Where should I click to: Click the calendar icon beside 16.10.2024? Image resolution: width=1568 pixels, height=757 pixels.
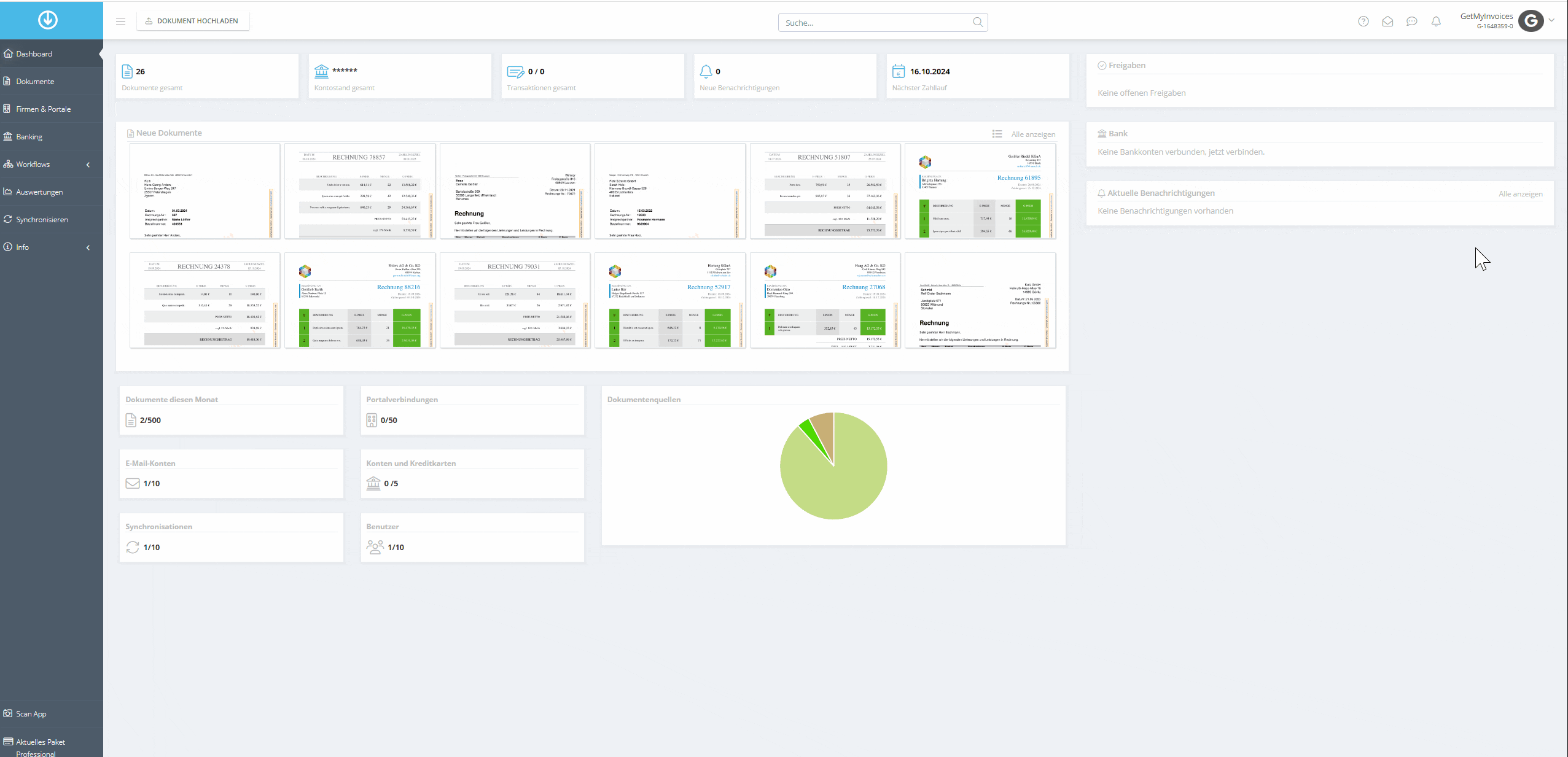tap(899, 71)
